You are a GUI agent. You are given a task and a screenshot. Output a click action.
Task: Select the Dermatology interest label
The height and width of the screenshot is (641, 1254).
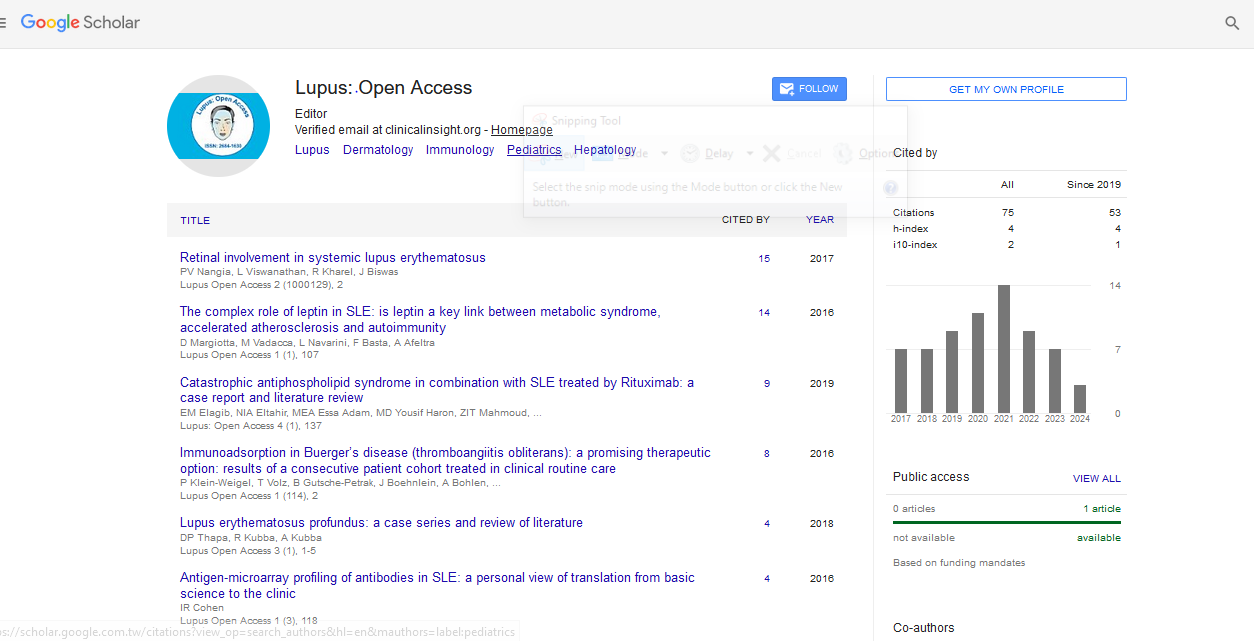coord(378,150)
